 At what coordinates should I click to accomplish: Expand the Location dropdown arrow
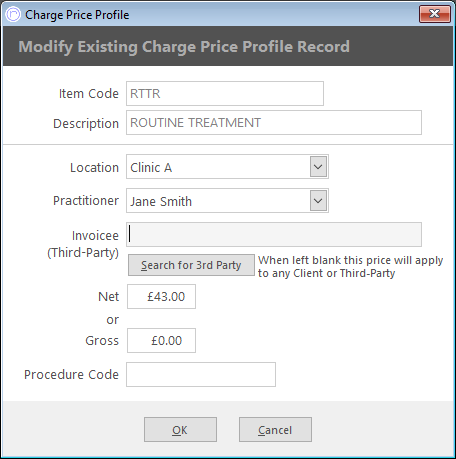(318, 166)
